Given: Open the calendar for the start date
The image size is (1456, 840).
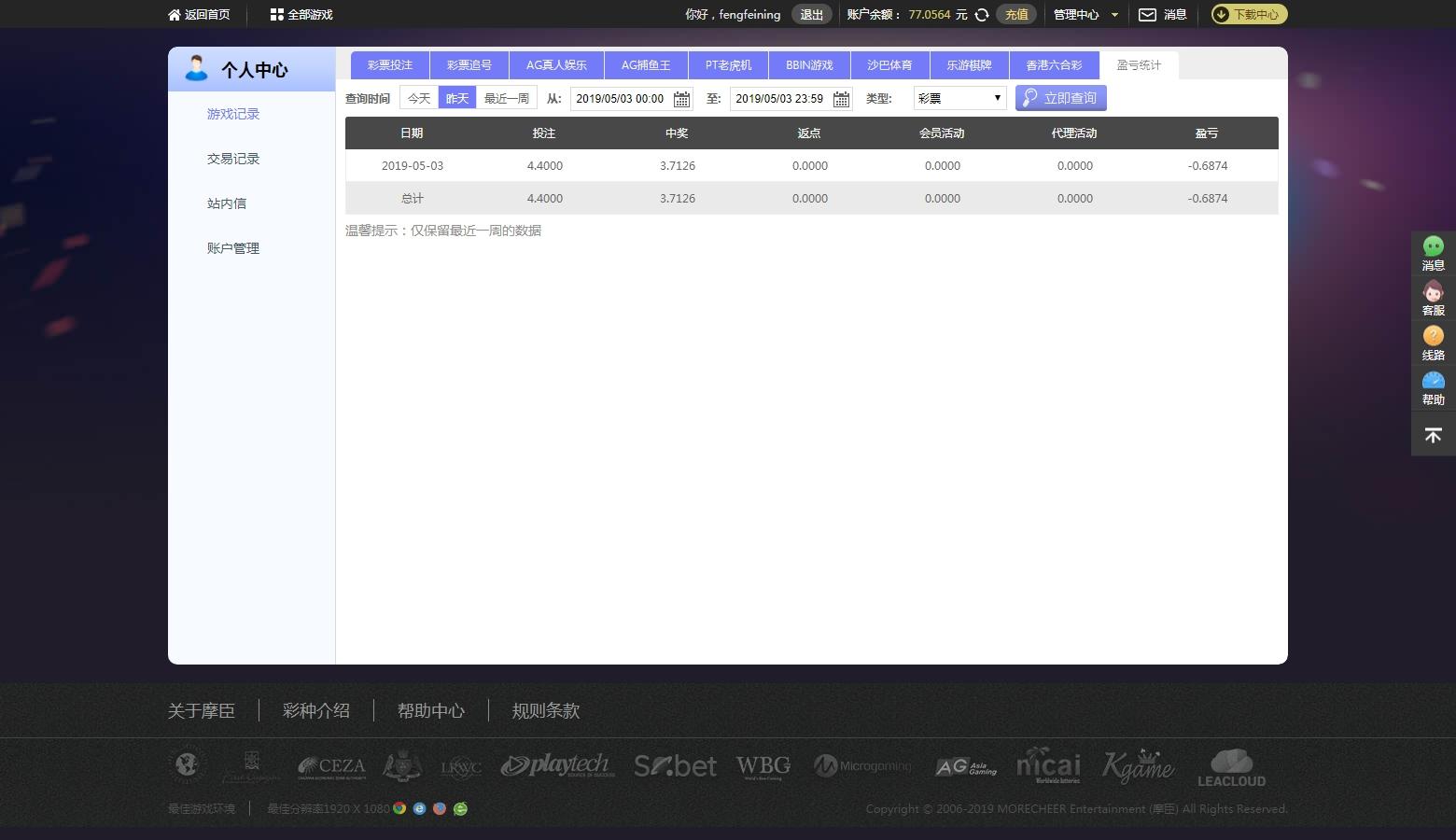Looking at the screenshot, I should tap(681, 99).
